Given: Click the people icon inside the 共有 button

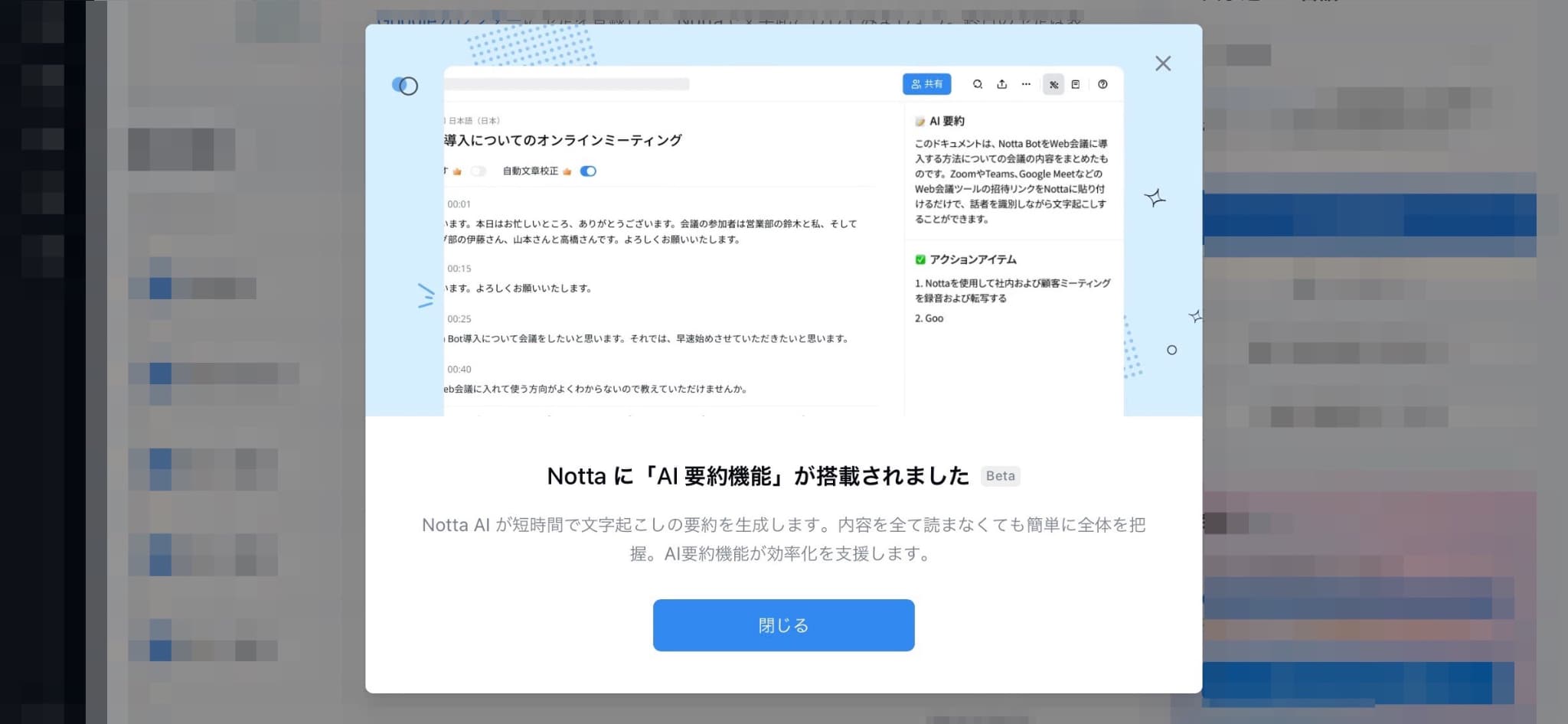Looking at the screenshot, I should pos(916,84).
